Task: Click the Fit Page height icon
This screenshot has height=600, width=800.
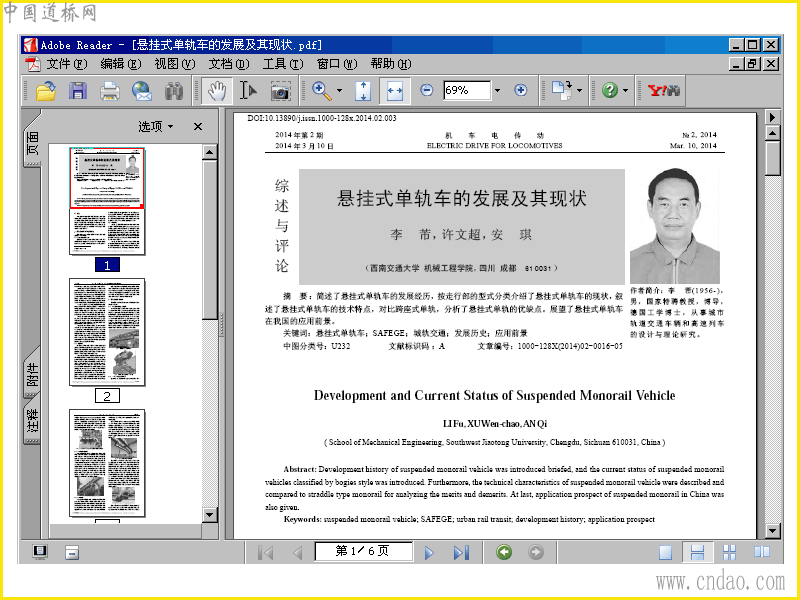Action: pyautogui.click(x=363, y=91)
